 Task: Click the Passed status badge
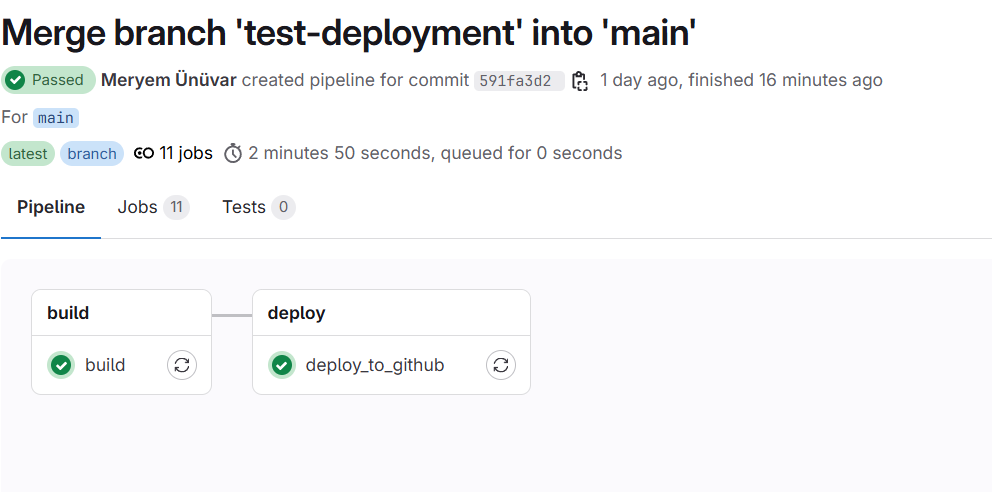49,80
